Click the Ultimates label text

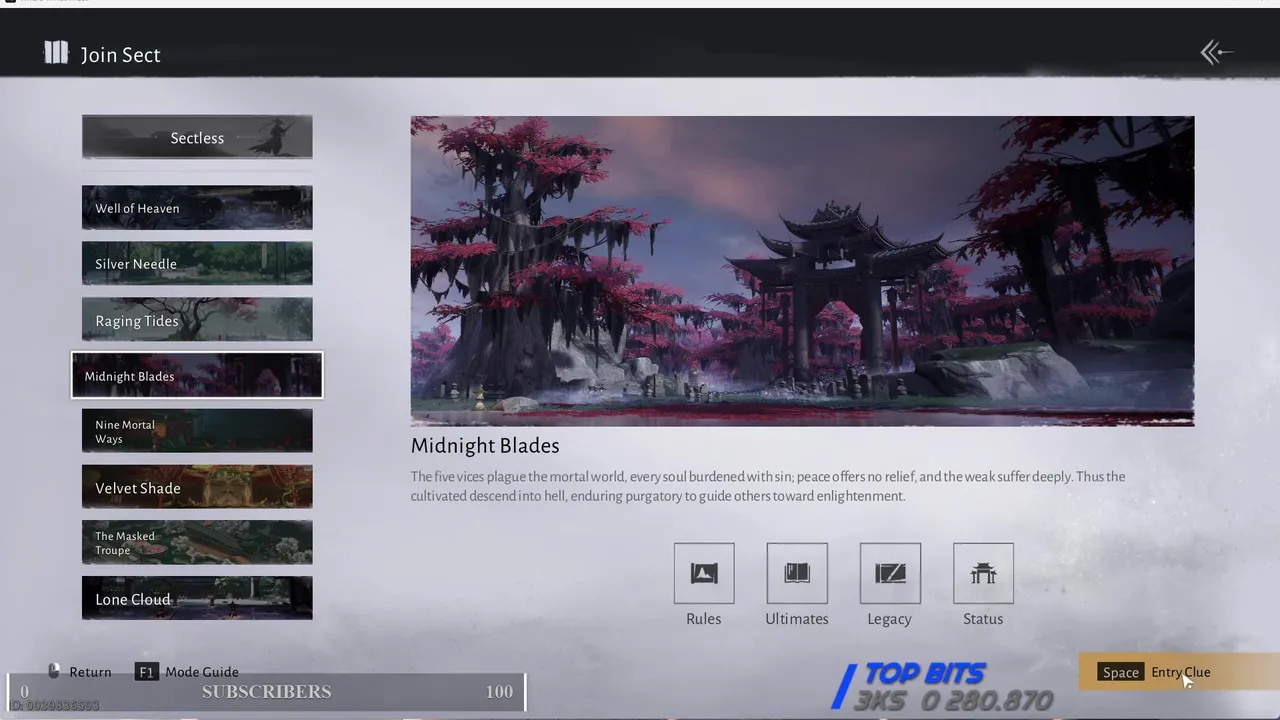pyautogui.click(x=797, y=619)
